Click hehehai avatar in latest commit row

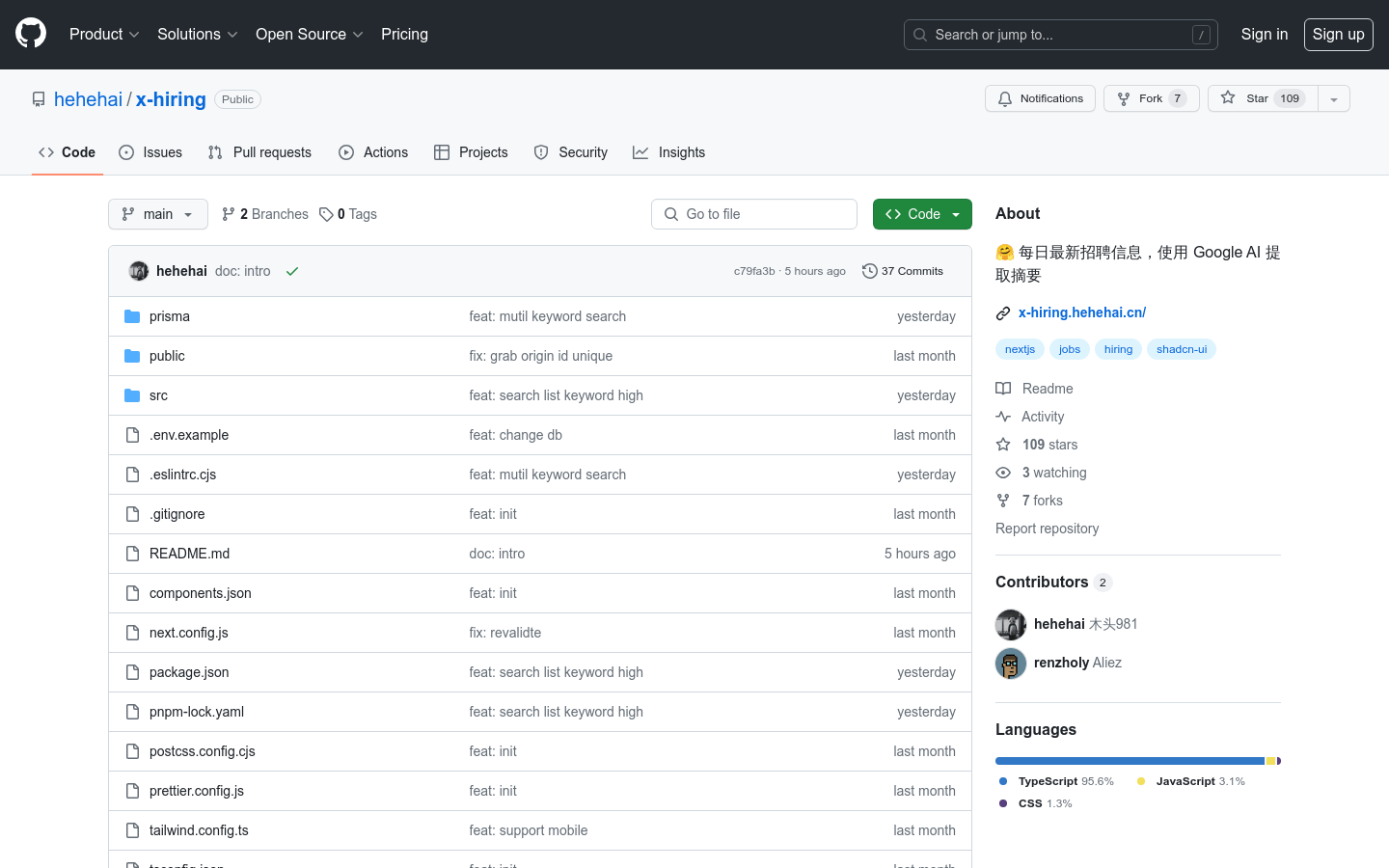click(x=139, y=271)
